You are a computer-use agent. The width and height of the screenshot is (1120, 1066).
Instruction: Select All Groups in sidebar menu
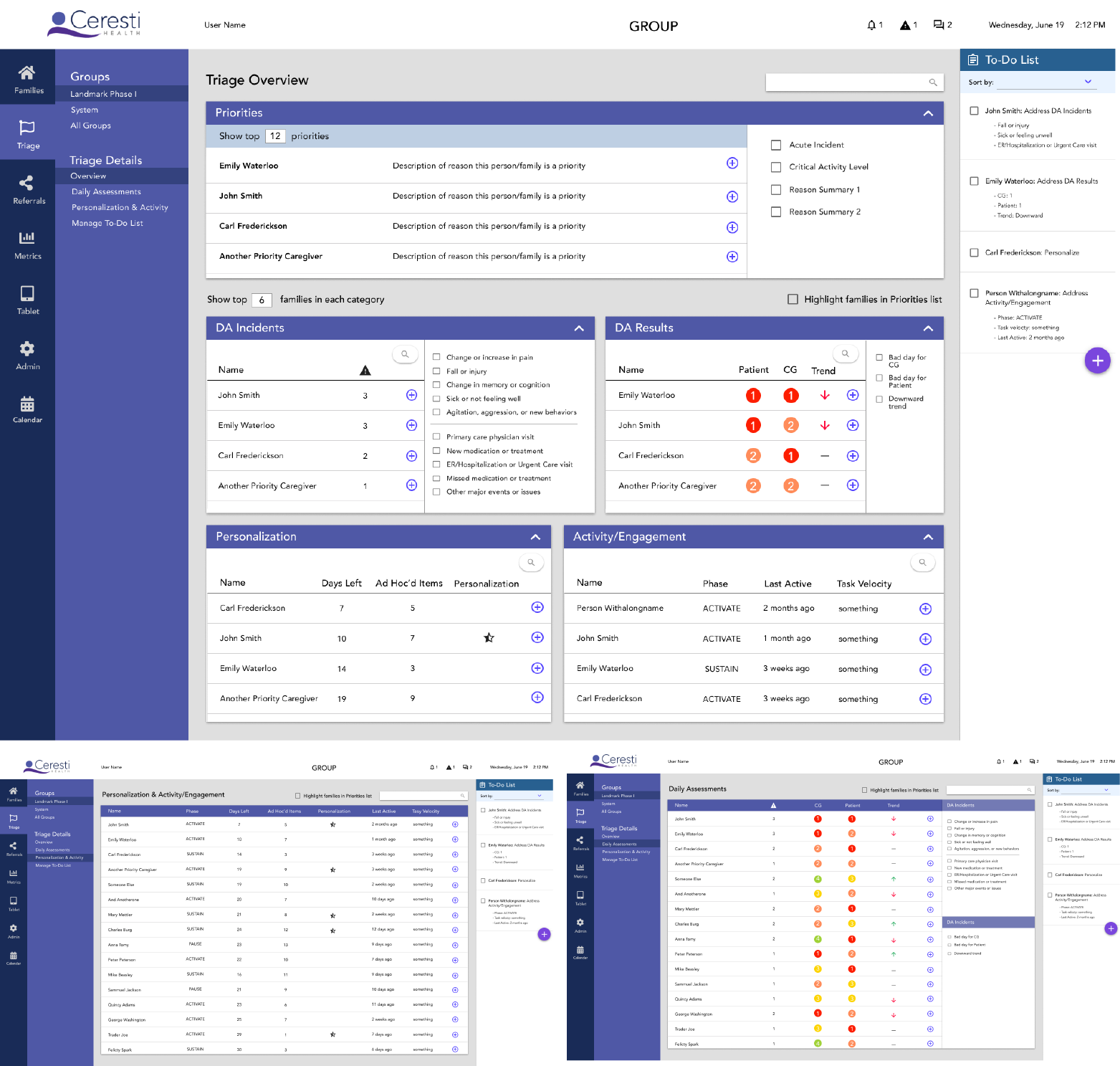[x=90, y=125]
